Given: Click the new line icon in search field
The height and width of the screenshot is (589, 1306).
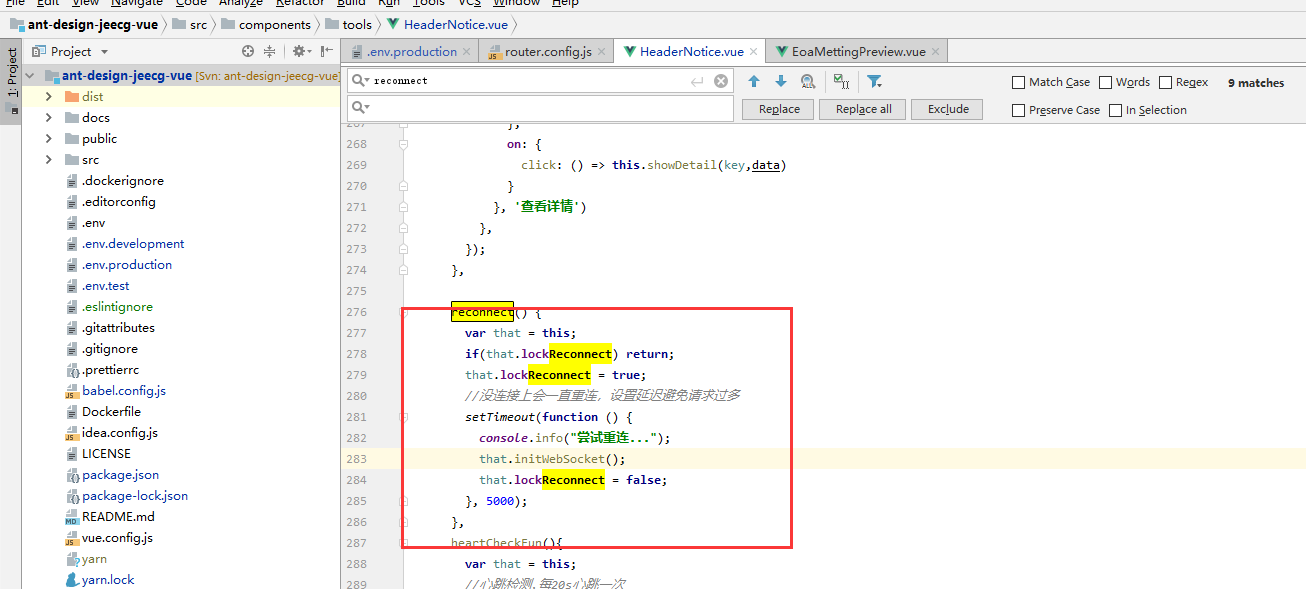Looking at the screenshot, I should point(697,81).
